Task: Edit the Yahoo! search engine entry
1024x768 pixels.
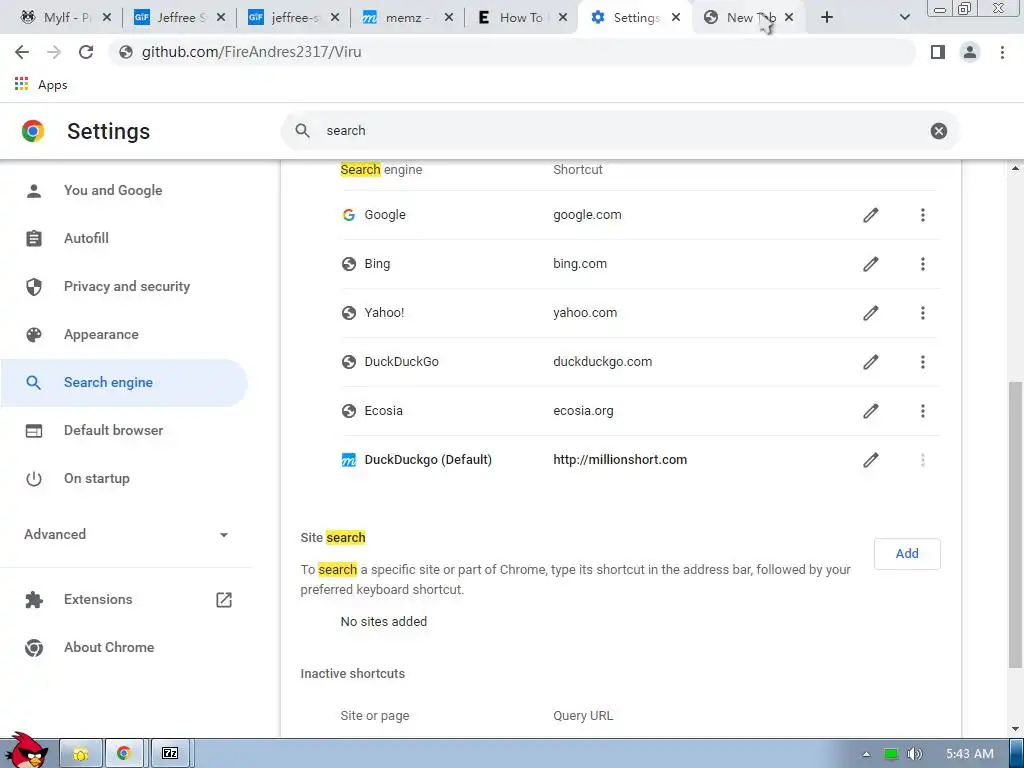Action: (x=871, y=313)
